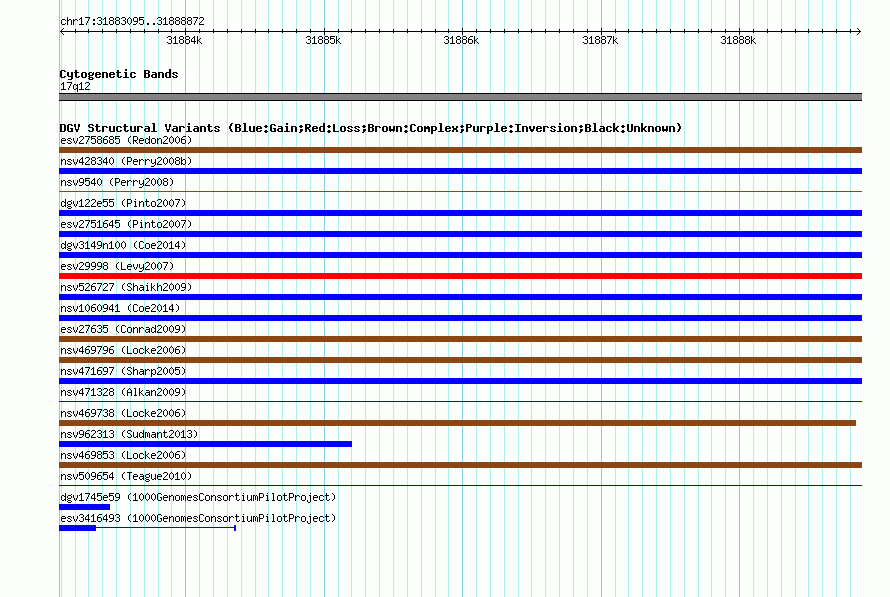Click the 31888k ruler tick label
The image size is (890, 597).
(738, 40)
